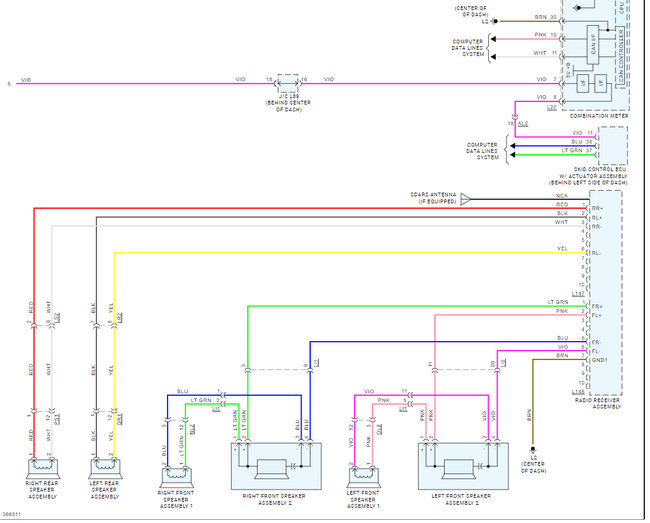Click the "BLU 38" wire label
This screenshot has width=650, height=523.
(582, 142)
